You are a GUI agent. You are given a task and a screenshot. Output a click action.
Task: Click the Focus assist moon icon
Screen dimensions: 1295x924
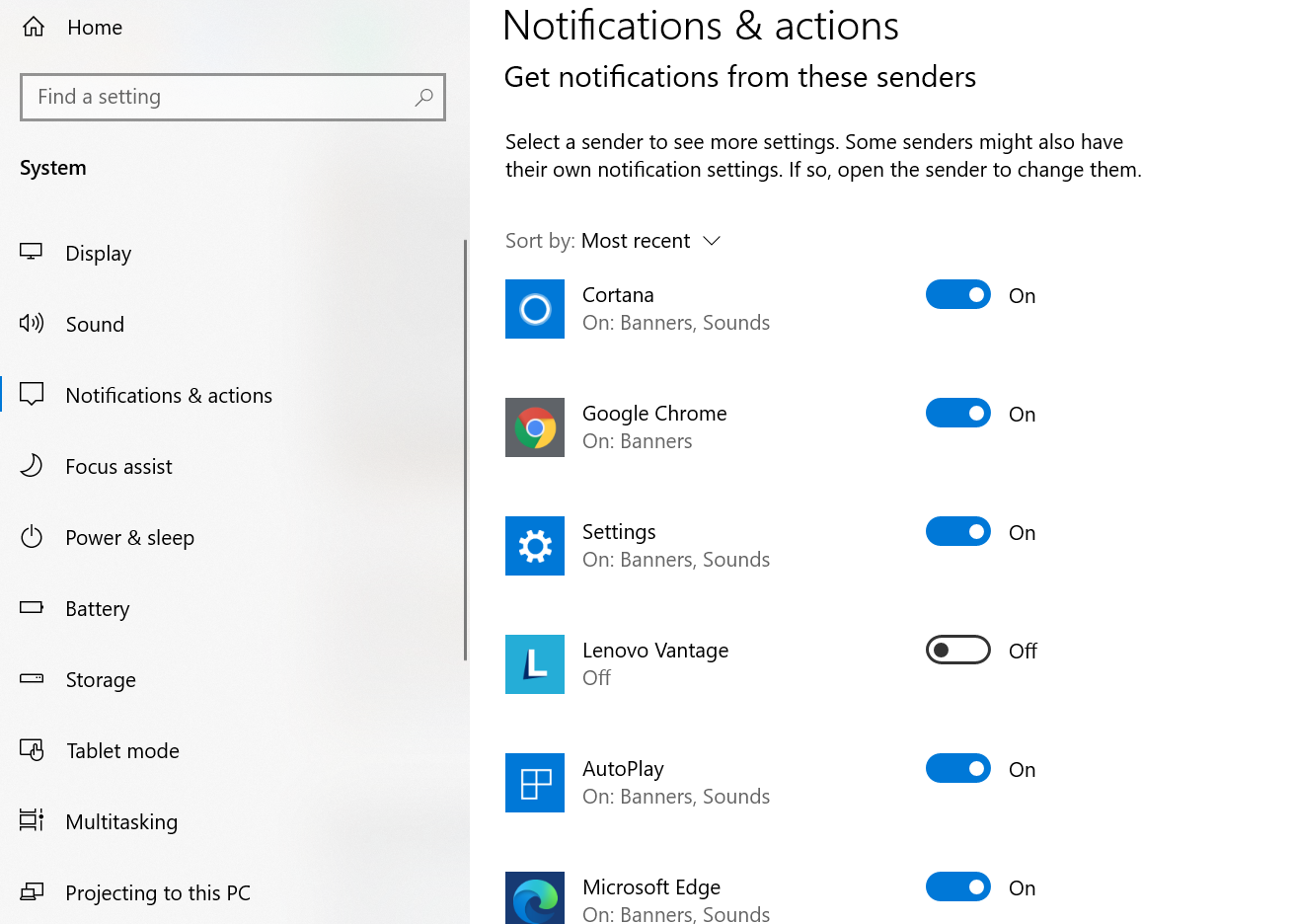tap(32, 465)
